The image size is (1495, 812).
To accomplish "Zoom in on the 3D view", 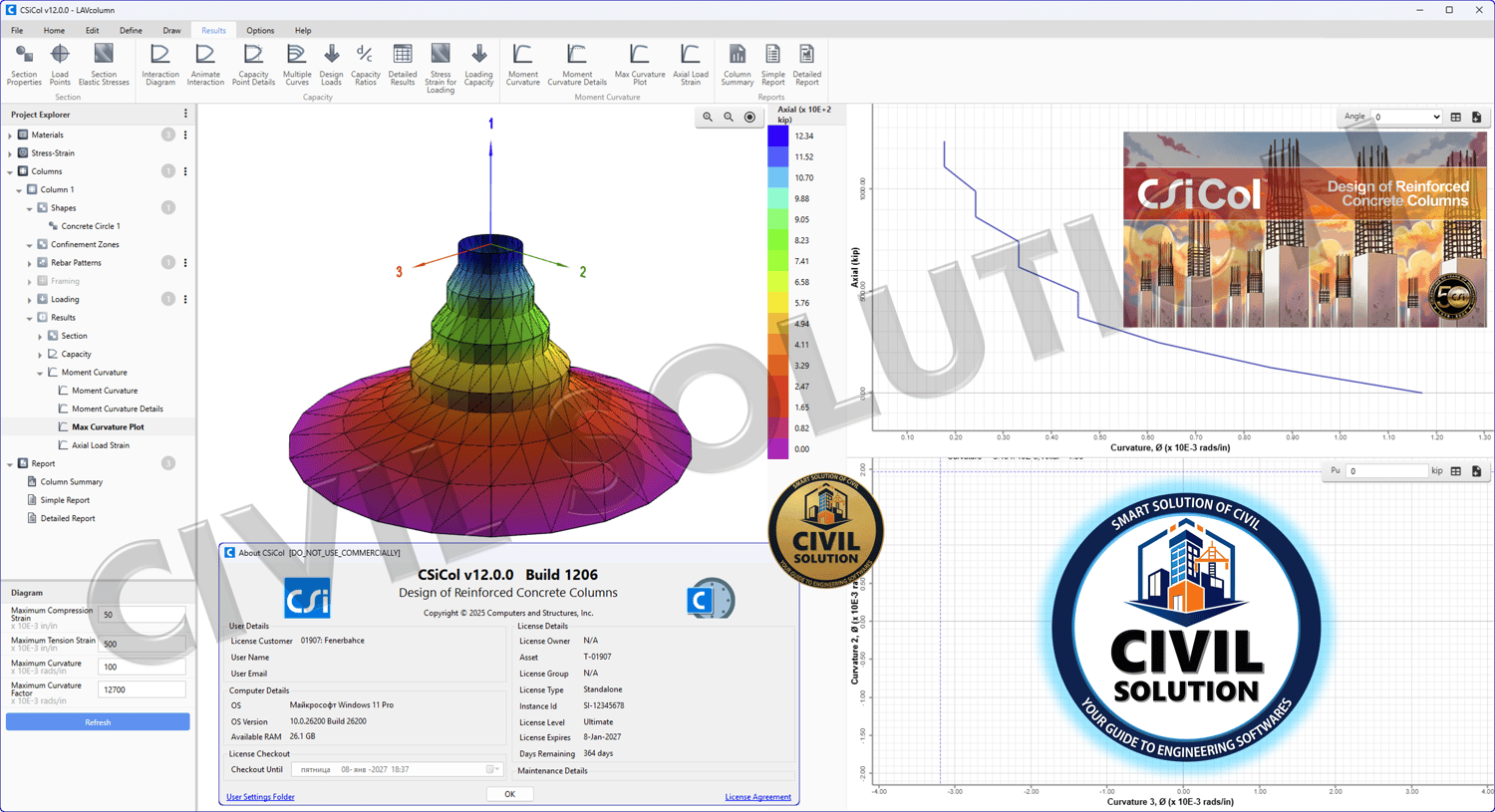I will tap(708, 118).
